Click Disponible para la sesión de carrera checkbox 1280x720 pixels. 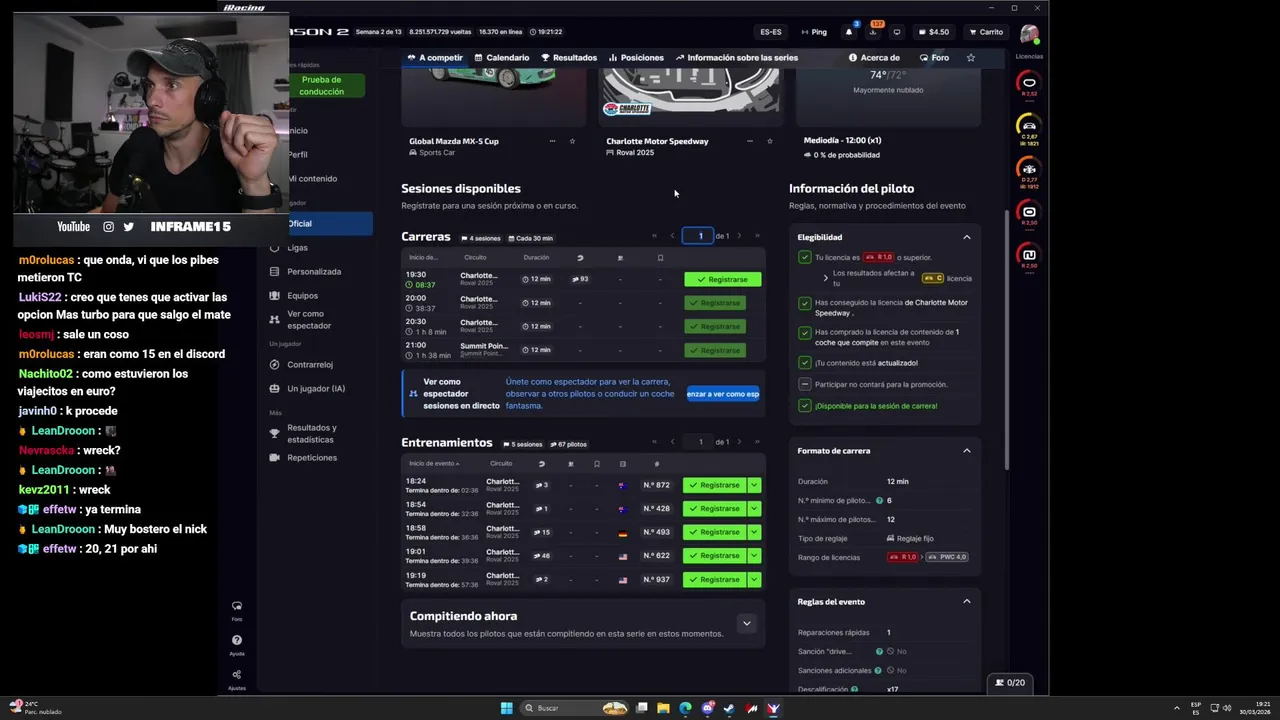point(805,406)
